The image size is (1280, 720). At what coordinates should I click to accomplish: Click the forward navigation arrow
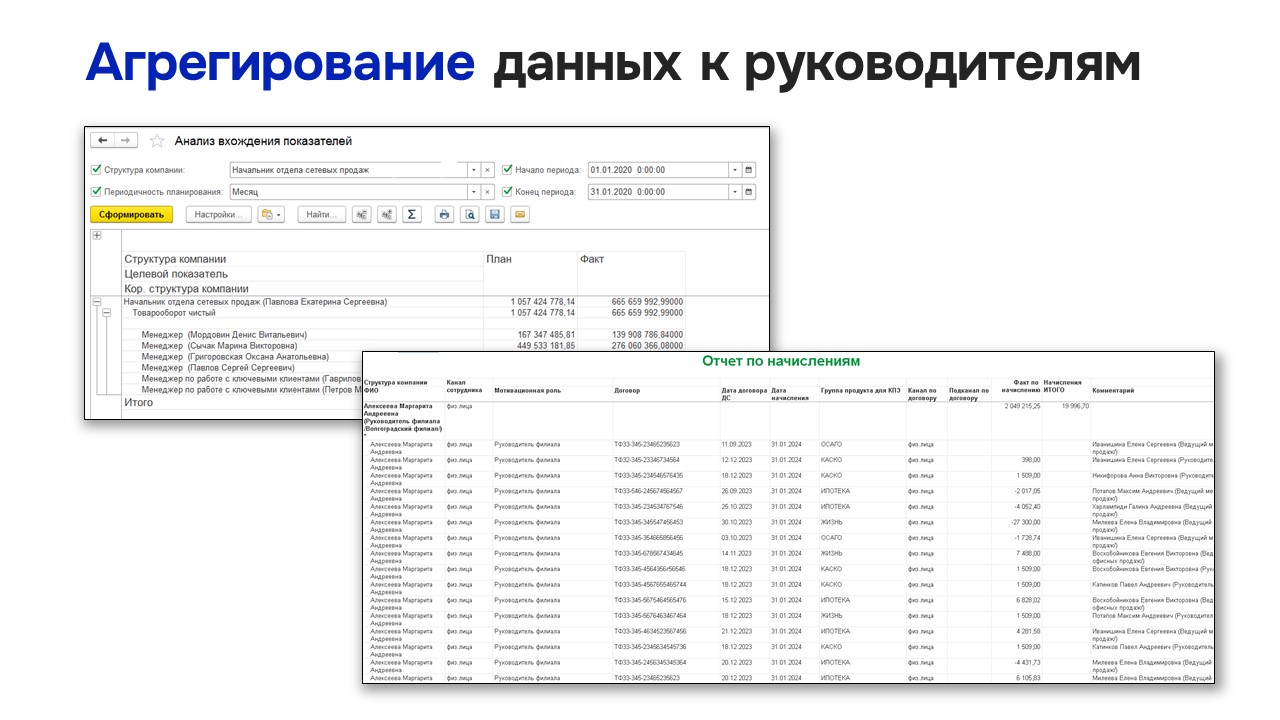point(126,141)
